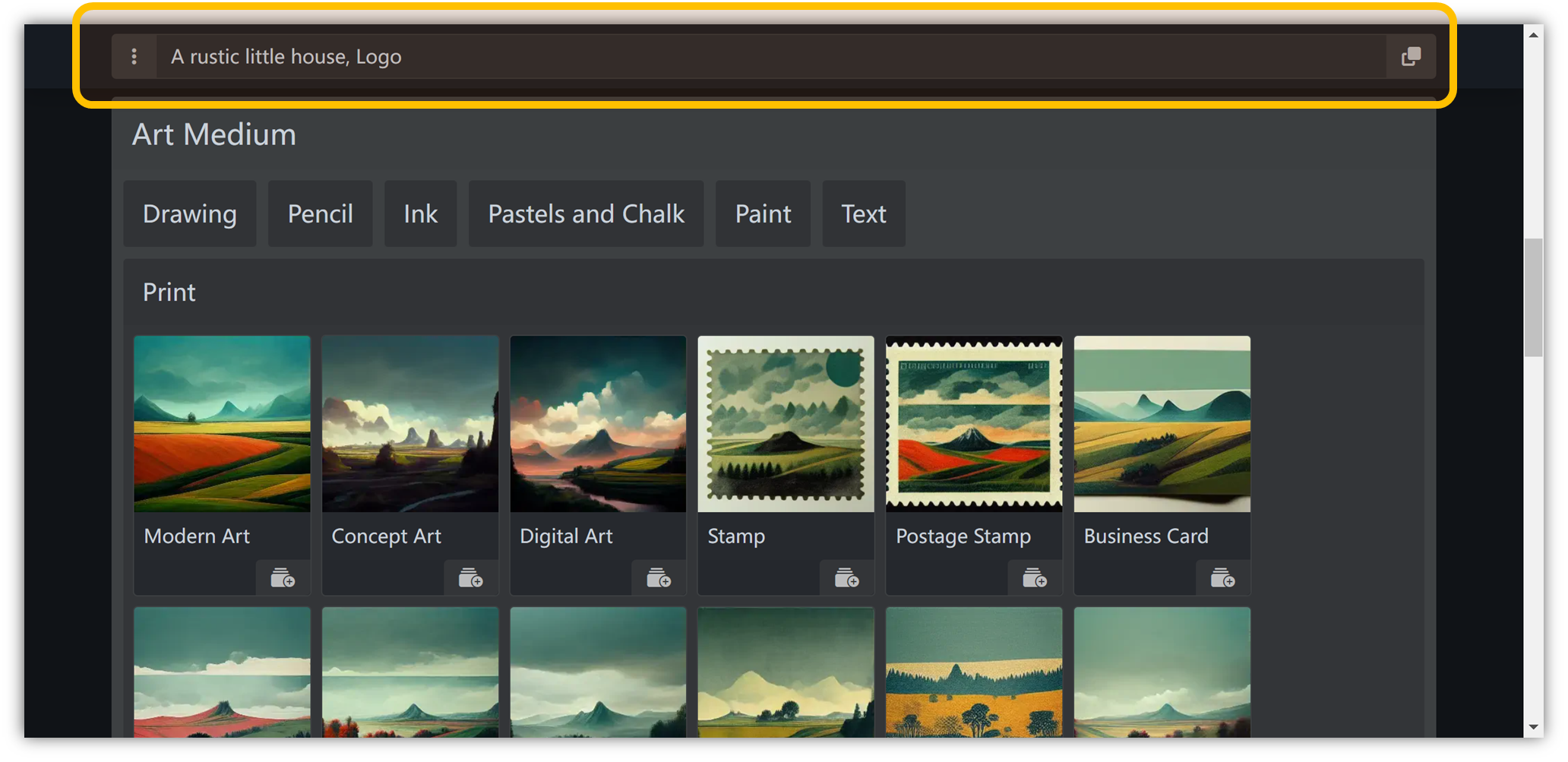Click the scrollbar up arrow
This screenshot has height=762, width=1568.
tap(1533, 35)
